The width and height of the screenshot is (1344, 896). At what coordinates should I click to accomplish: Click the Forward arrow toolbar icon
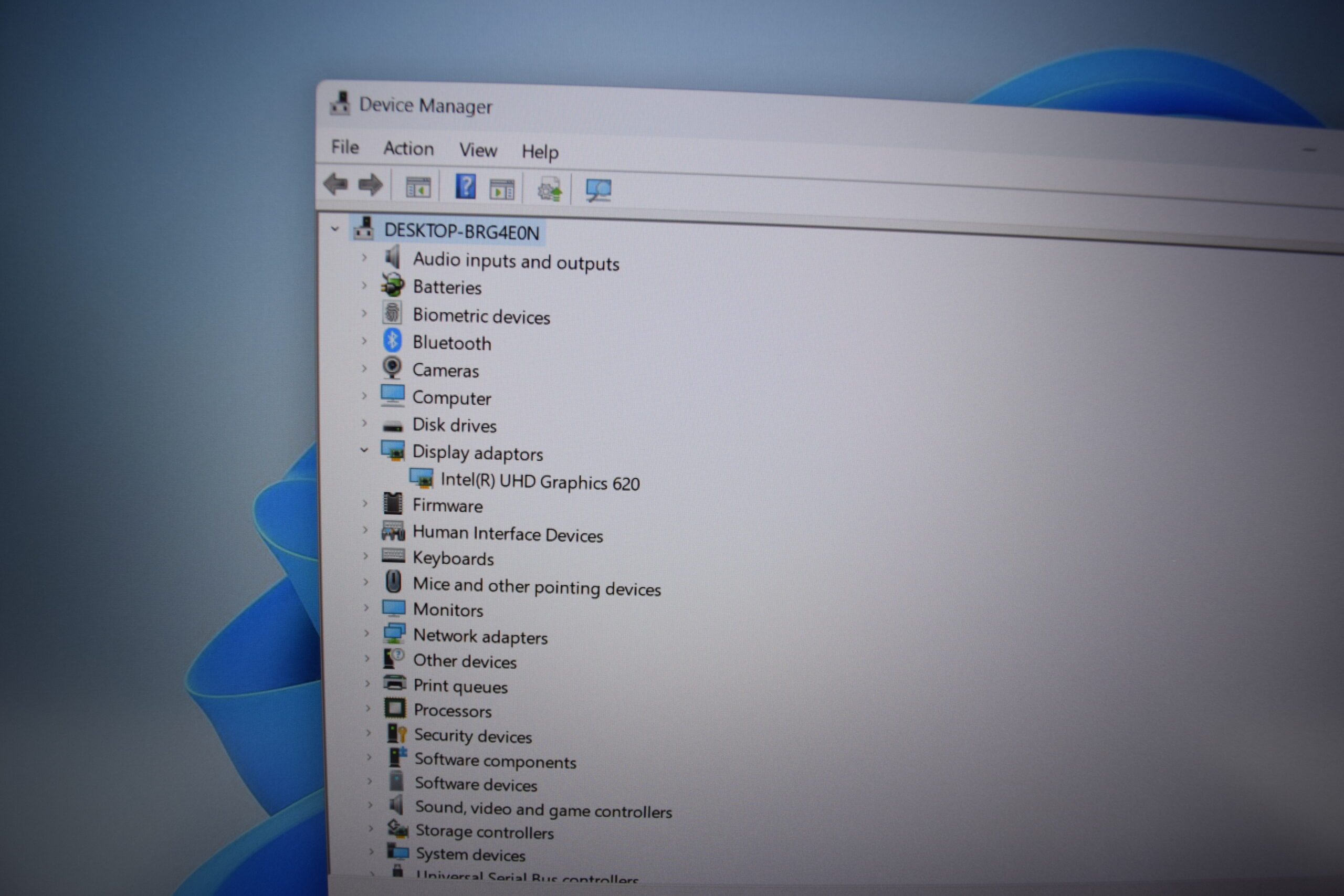coord(370,185)
